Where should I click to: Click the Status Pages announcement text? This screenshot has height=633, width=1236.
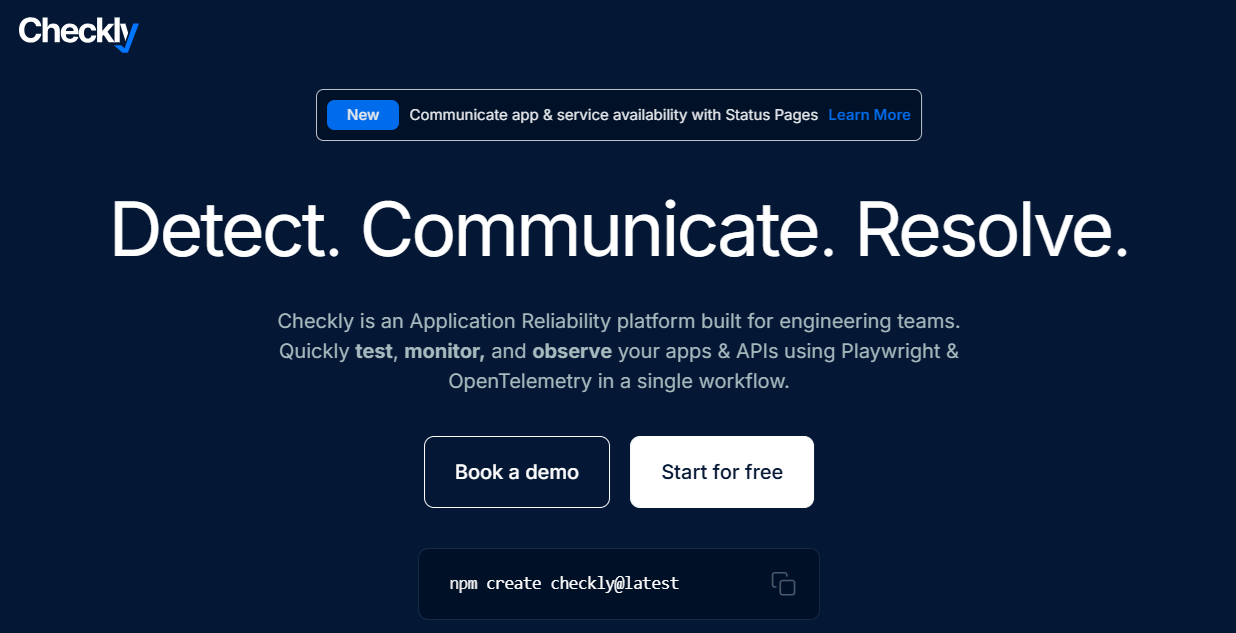(x=614, y=115)
